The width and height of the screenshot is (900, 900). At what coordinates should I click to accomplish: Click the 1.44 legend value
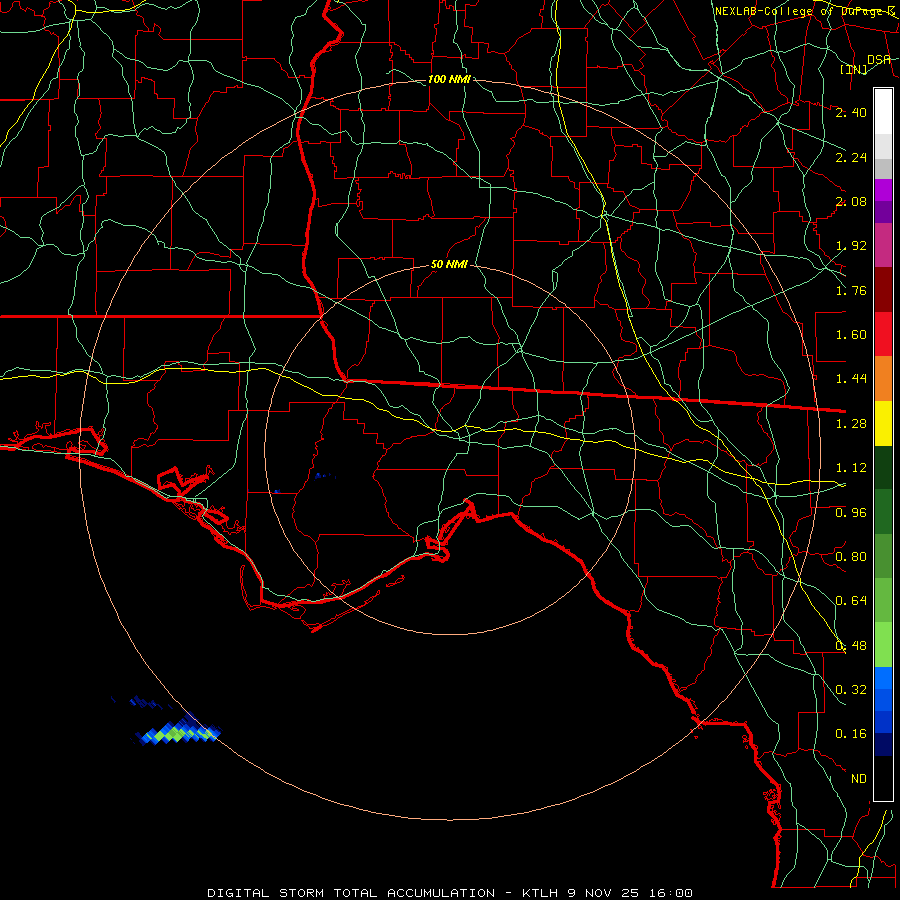[x=851, y=379]
